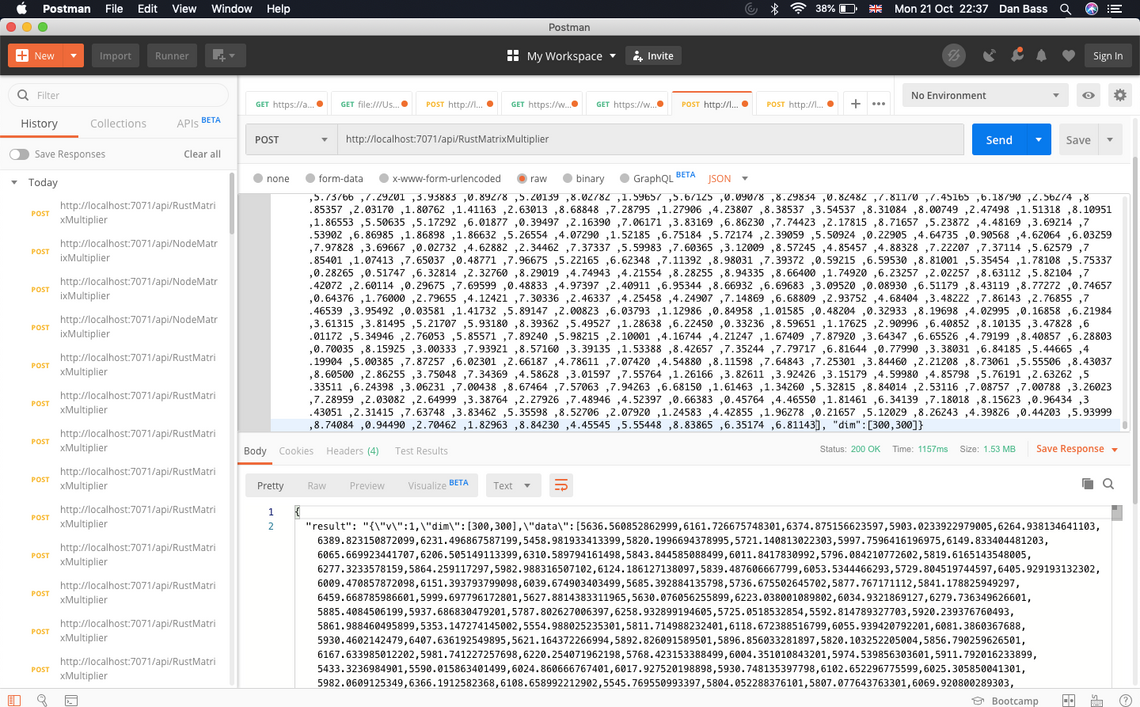Viewport: 1140px width, 707px height.
Task: Select the raw body radio button
Action: [x=522, y=178]
